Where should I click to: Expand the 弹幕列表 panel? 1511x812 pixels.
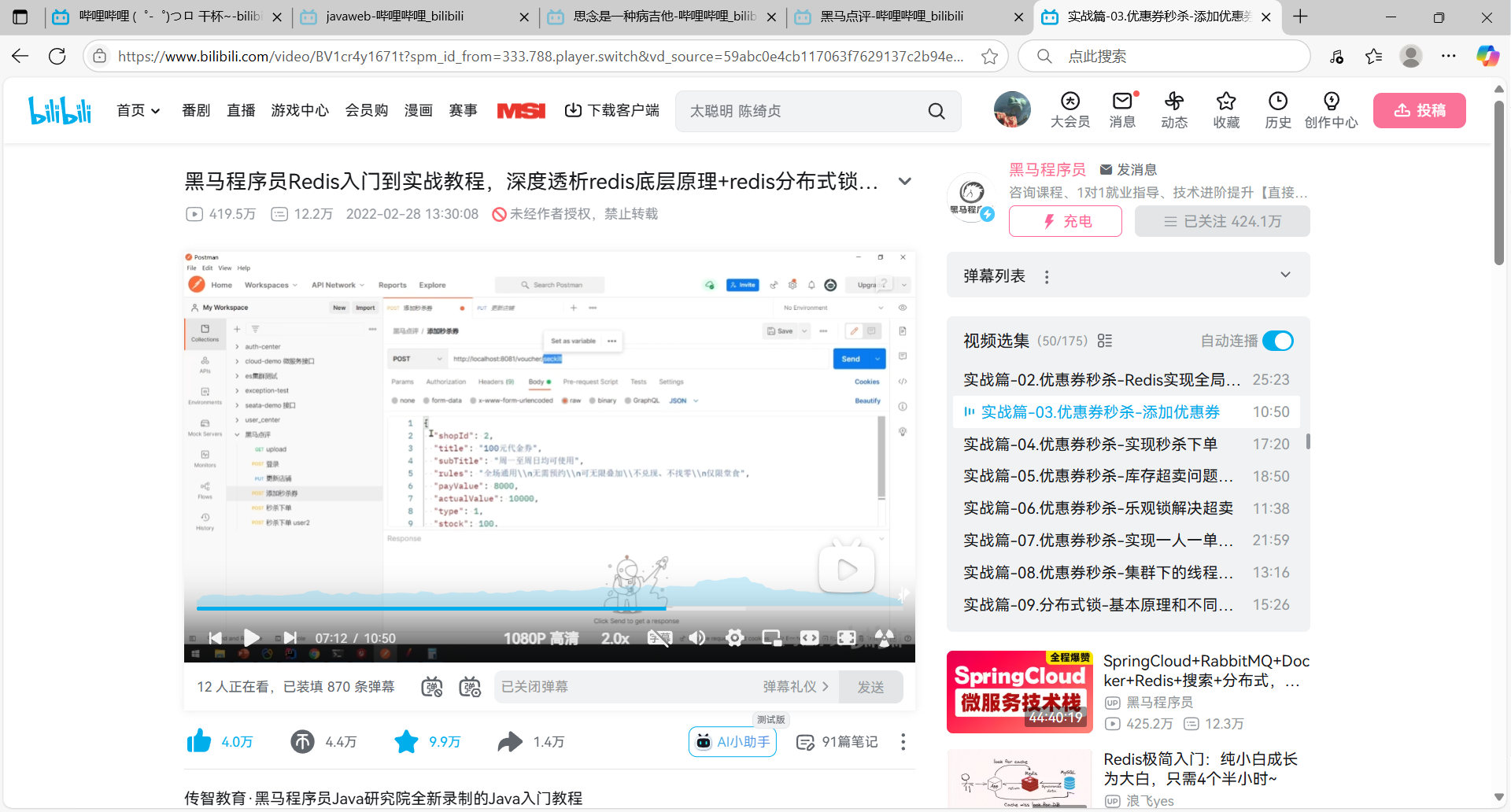[x=1285, y=275]
